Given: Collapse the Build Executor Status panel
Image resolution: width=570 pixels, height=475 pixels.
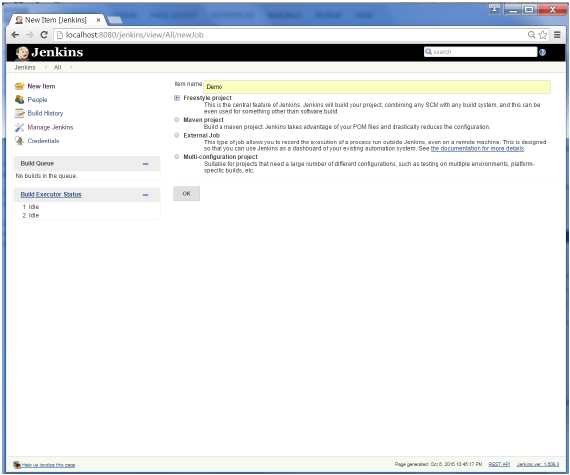Looking at the screenshot, I should [x=145, y=195].
